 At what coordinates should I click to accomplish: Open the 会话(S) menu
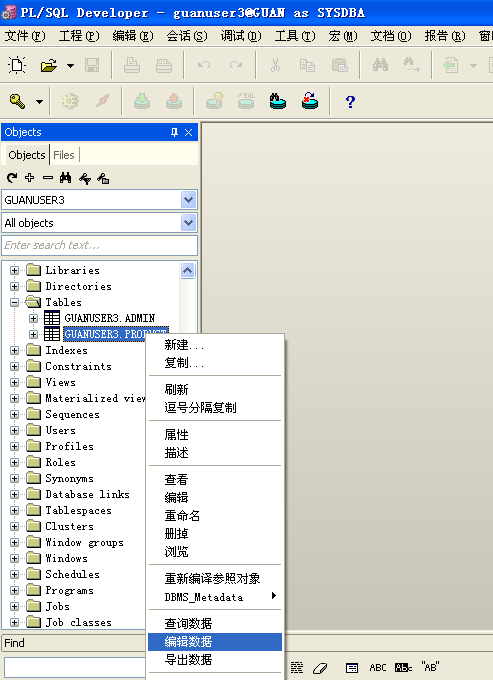click(187, 36)
